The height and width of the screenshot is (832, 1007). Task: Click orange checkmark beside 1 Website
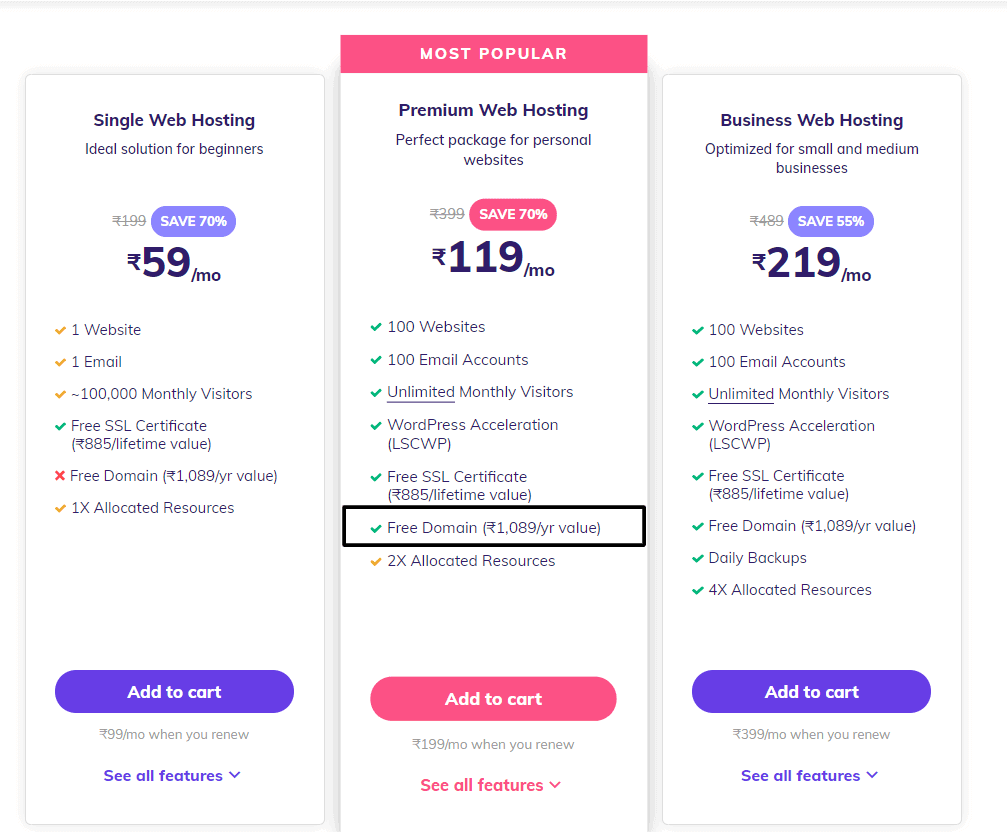[60, 330]
